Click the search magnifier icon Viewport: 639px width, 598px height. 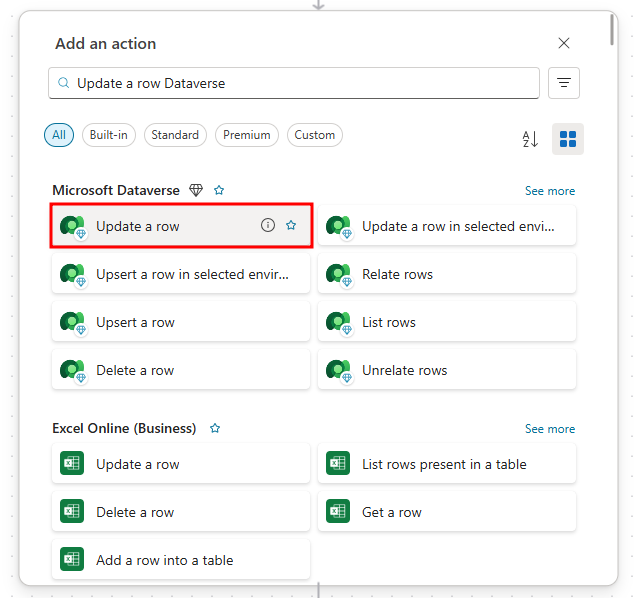pyautogui.click(x=64, y=83)
